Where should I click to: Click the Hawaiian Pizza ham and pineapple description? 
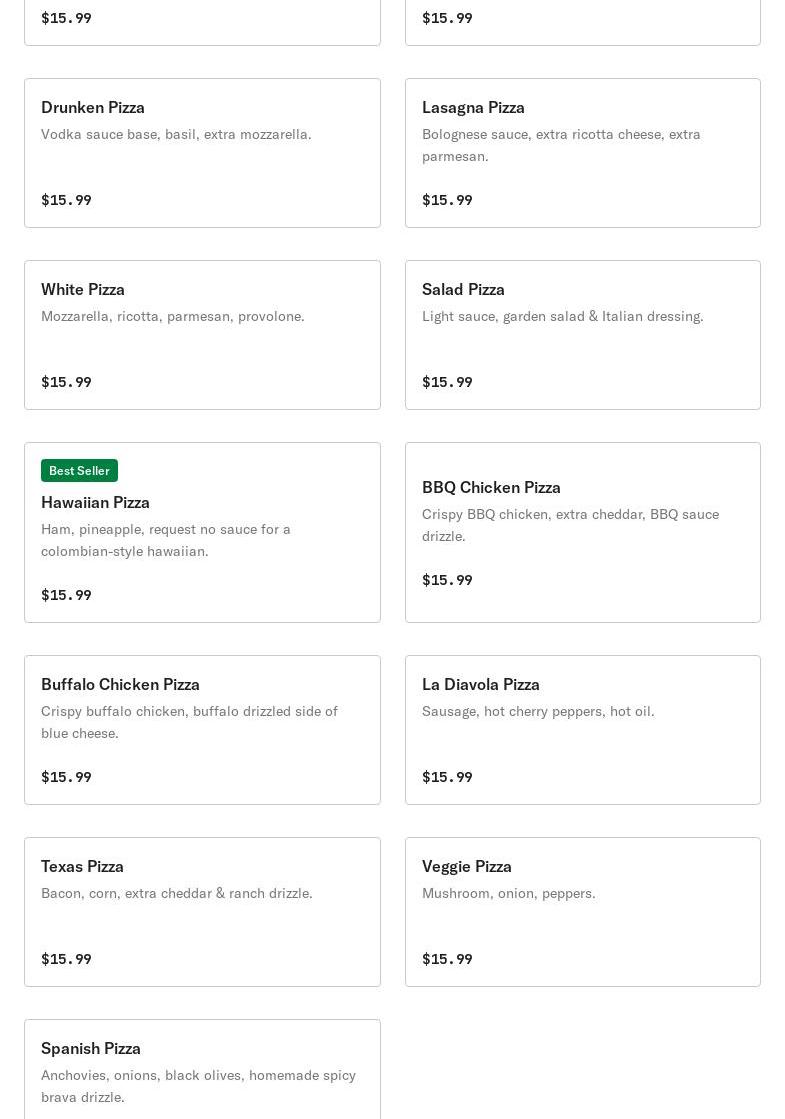click(x=166, y=540)
